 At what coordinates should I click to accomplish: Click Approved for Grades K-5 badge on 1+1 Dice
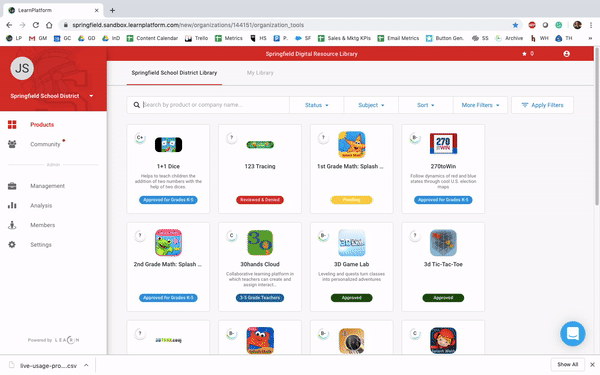tap(168, 200)
